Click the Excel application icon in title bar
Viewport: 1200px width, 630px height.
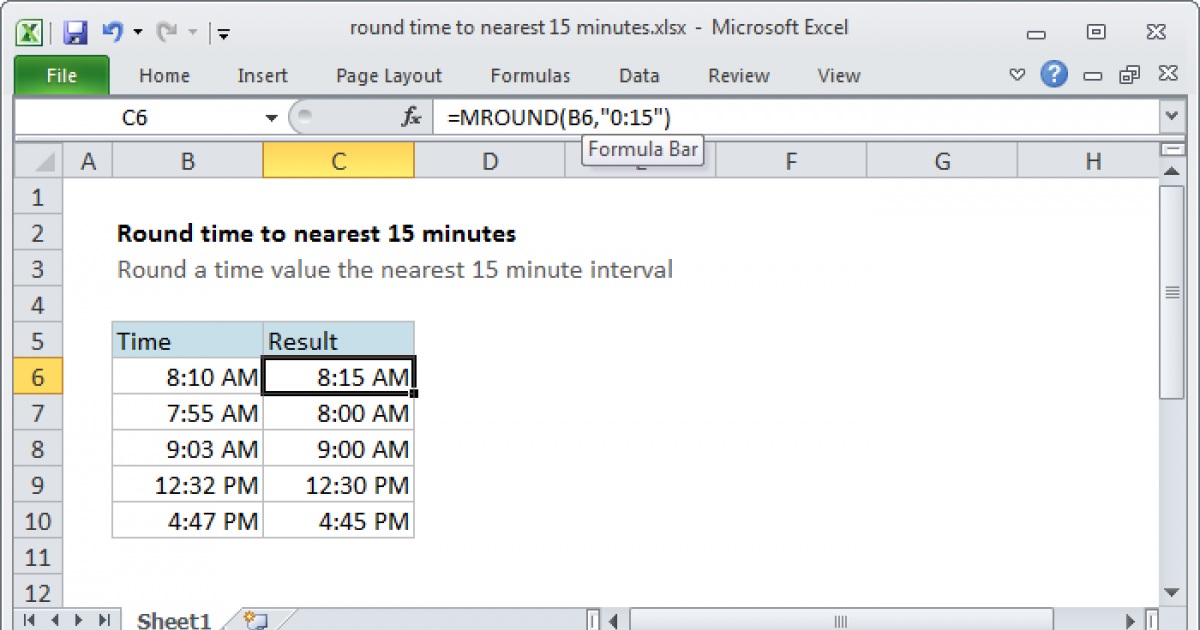pyautogui.click(x=31, y=32)
